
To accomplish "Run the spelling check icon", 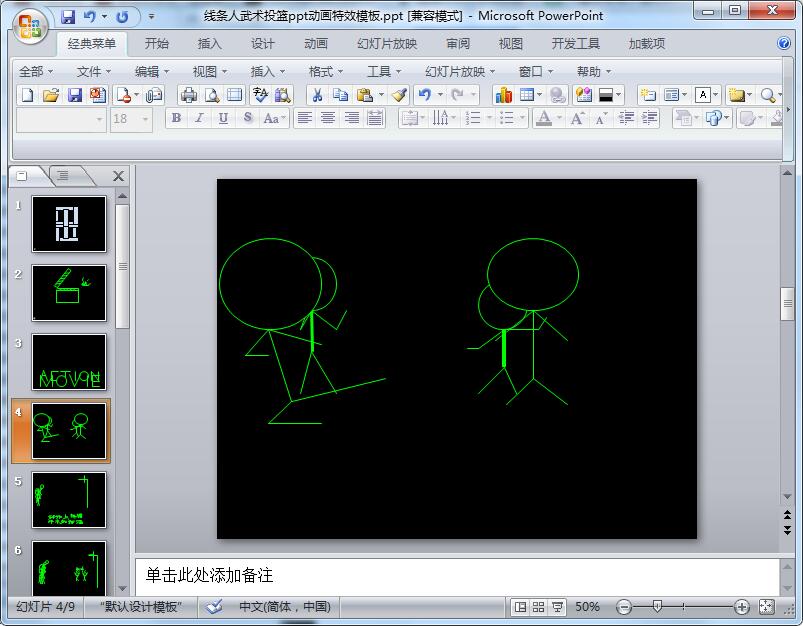I will [x=260, y=95].
